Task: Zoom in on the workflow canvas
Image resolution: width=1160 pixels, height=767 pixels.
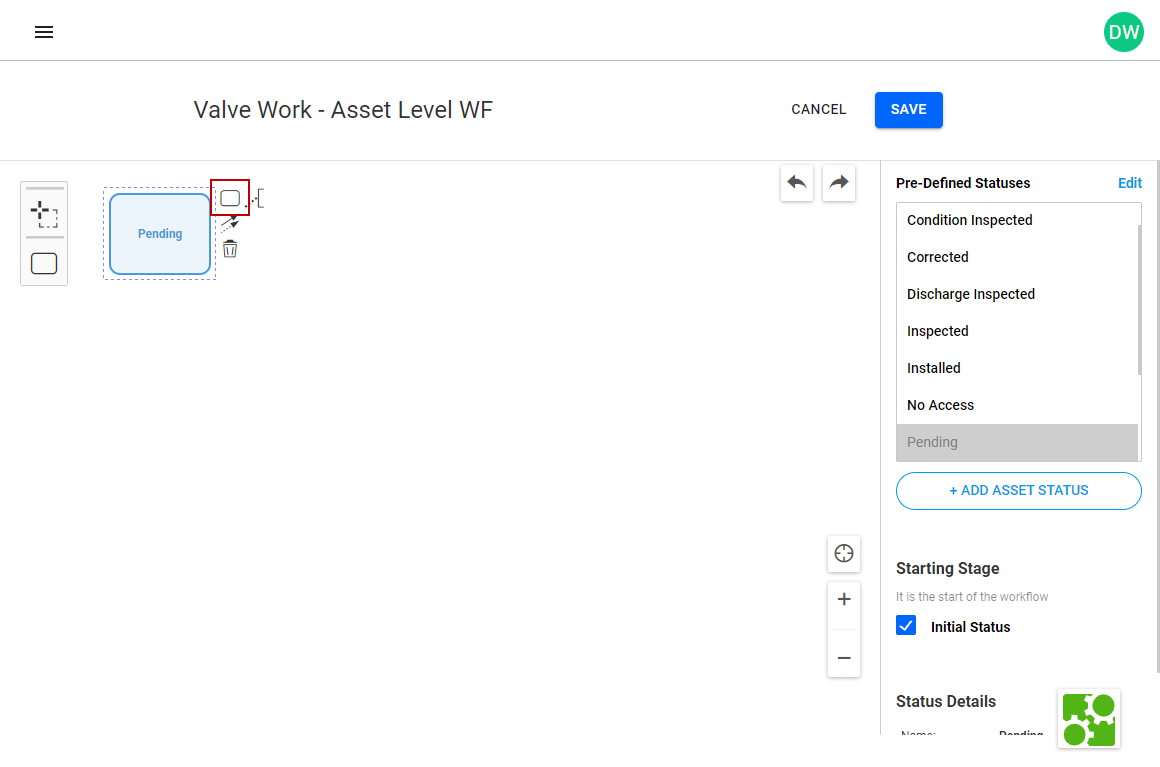Action: tap(843, 599)
